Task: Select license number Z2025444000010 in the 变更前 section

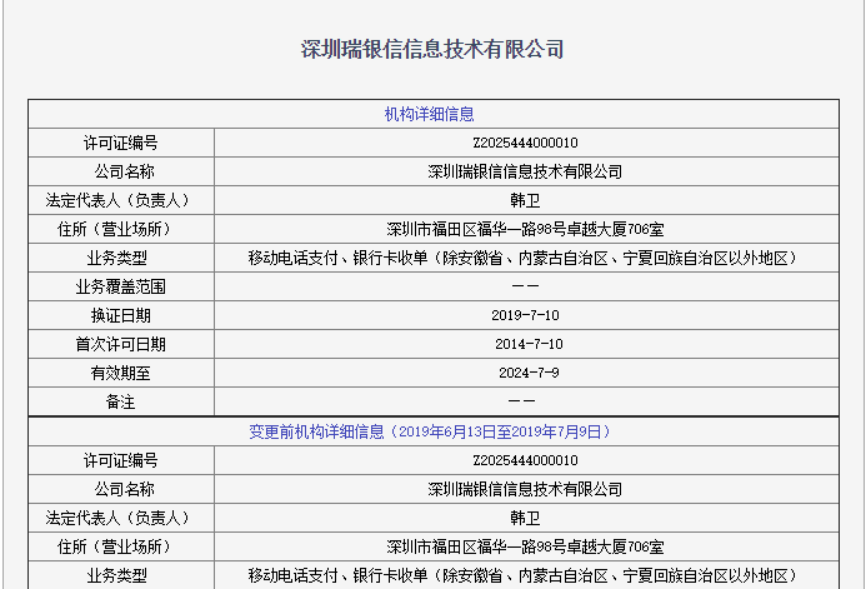Action: click(x=525, y=461)
